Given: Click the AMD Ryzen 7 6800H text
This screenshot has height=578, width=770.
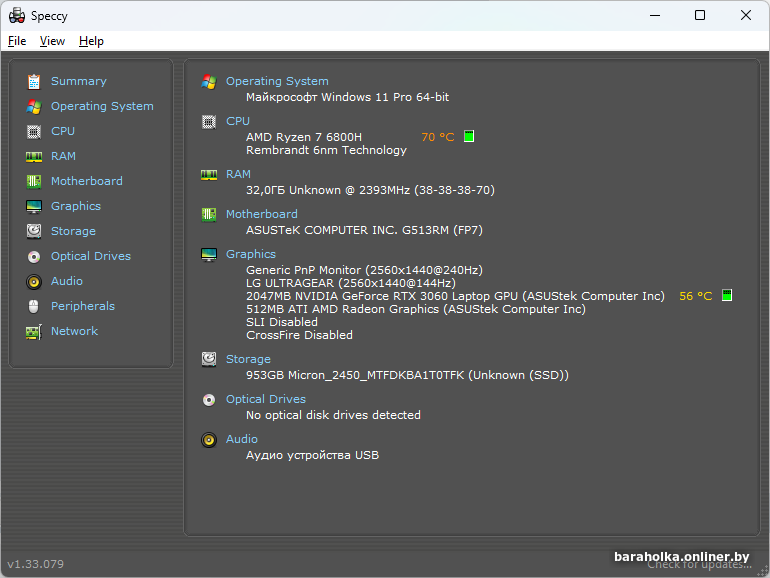Looking at the screenshot, I should 303,137.
